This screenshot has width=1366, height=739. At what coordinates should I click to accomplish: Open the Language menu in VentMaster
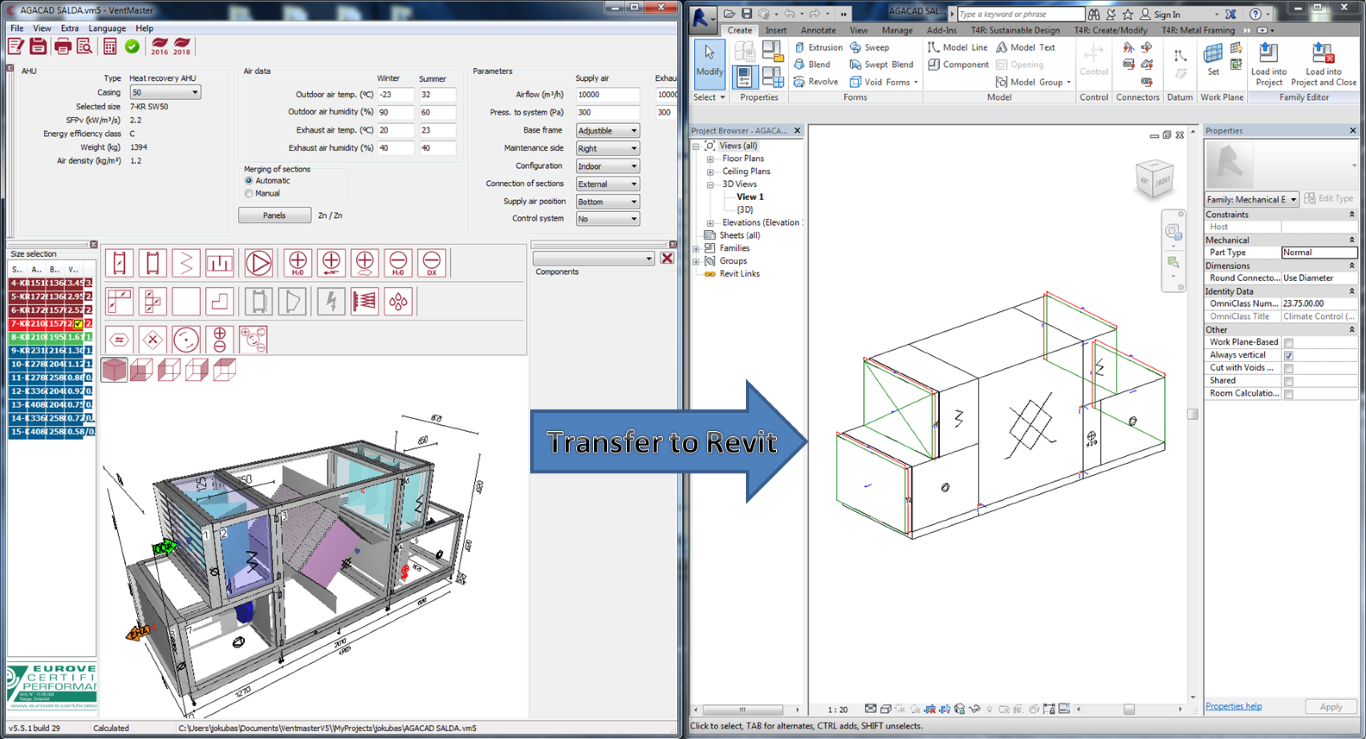(x=106, y=28)
